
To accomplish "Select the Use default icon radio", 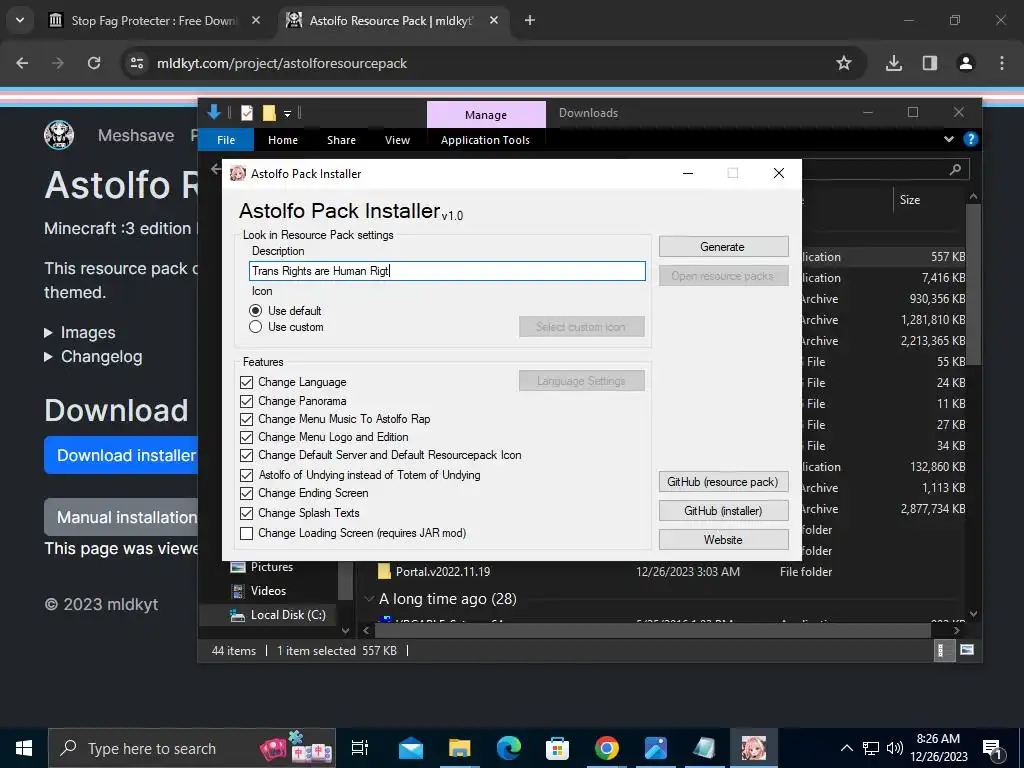I will 255,311.
